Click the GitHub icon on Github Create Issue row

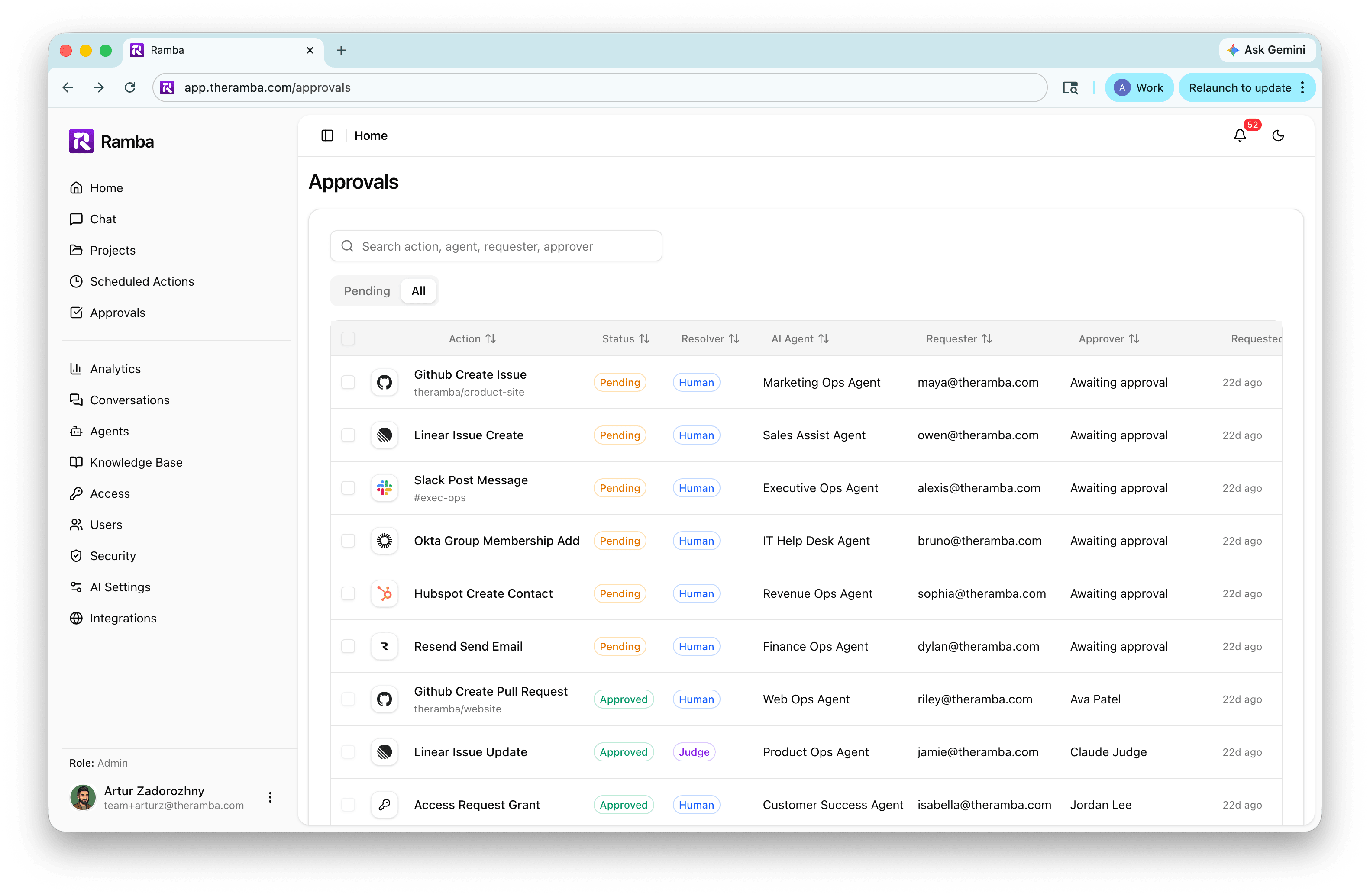pos(384,382)
